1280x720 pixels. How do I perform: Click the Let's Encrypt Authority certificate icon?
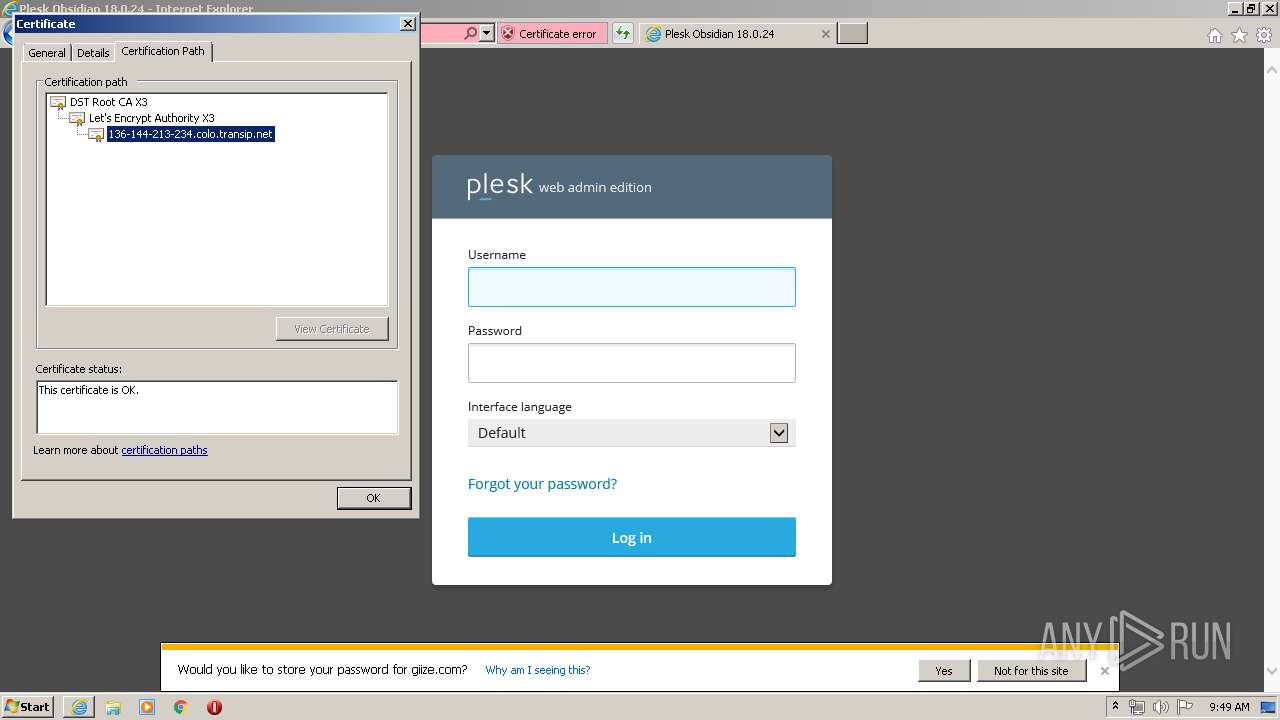tap(77, 118)
